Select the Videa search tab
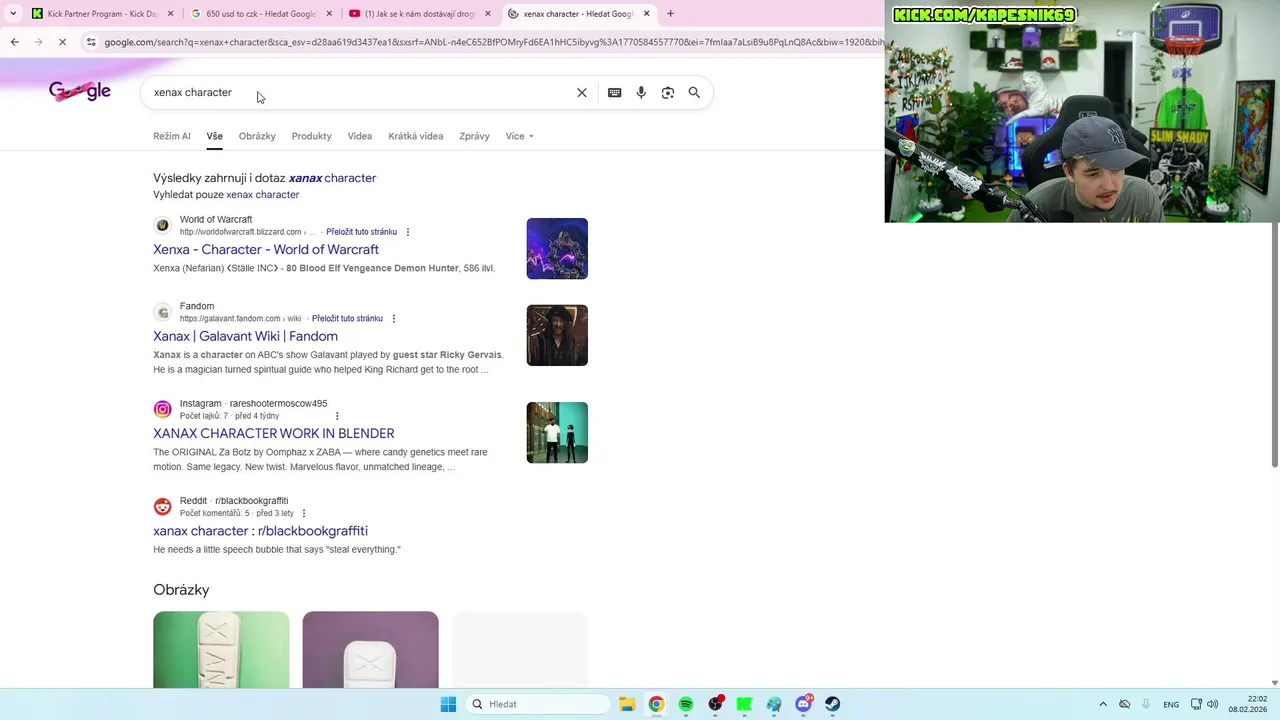Image resolution: width=1280 pixels, height=720 pixels. pos(359,136)
